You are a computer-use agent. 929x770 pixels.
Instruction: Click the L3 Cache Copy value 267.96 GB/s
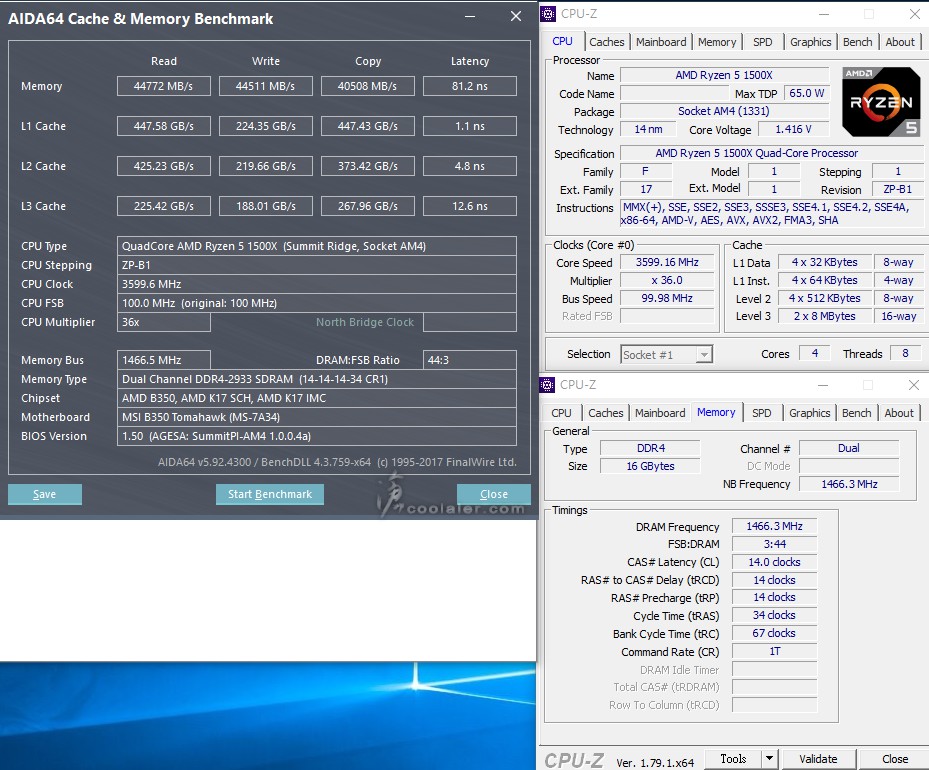pyautogui.click(x=367, y=206)
